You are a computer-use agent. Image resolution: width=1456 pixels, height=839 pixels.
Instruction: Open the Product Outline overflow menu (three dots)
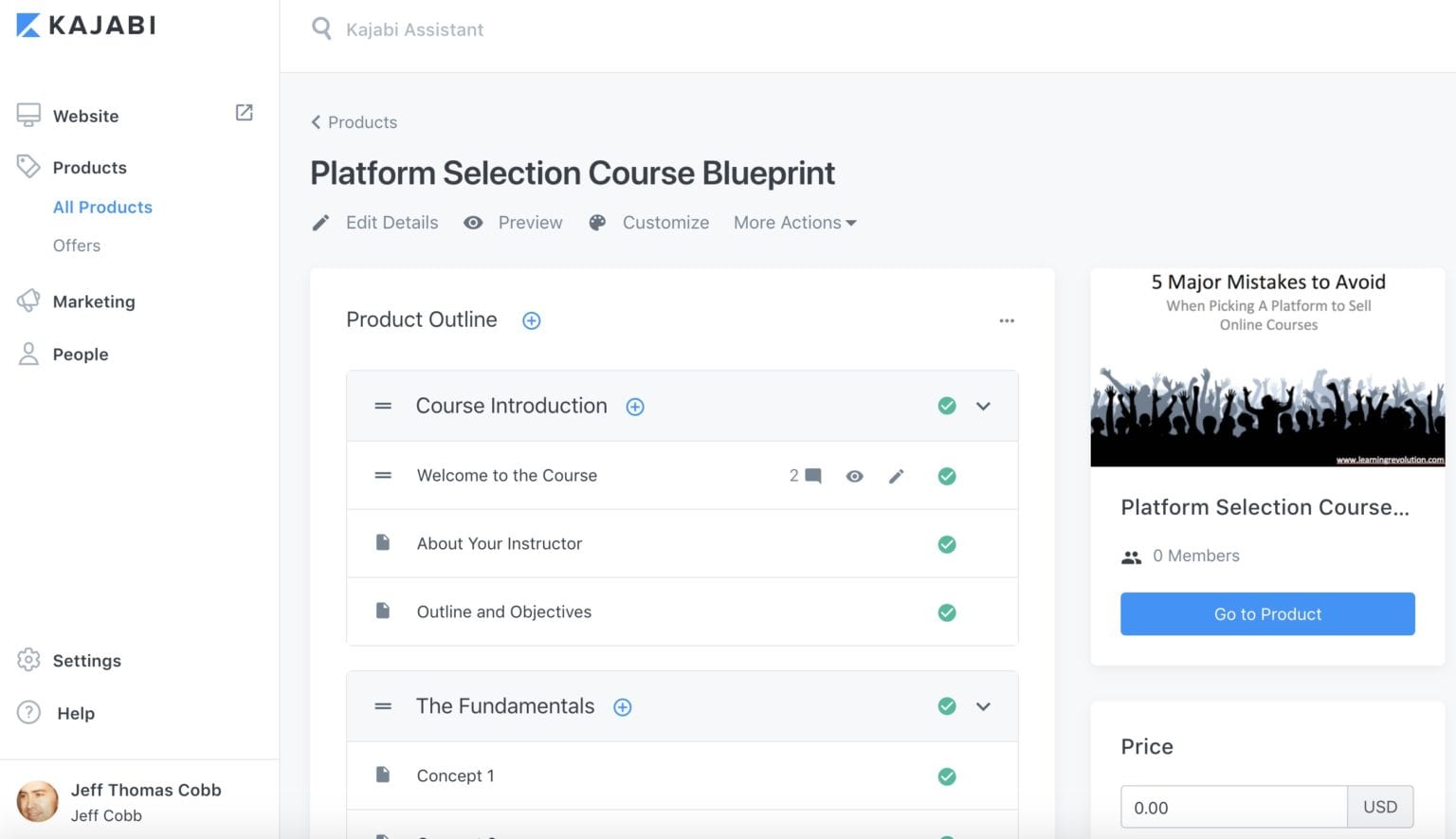[1007, 320]
